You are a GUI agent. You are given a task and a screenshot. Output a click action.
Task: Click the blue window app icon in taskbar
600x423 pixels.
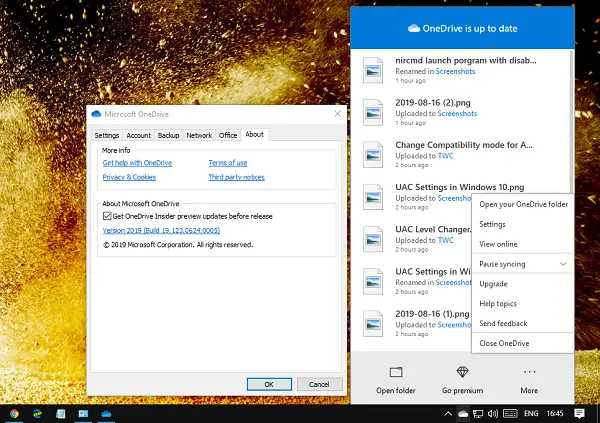[x=83, y=414]
